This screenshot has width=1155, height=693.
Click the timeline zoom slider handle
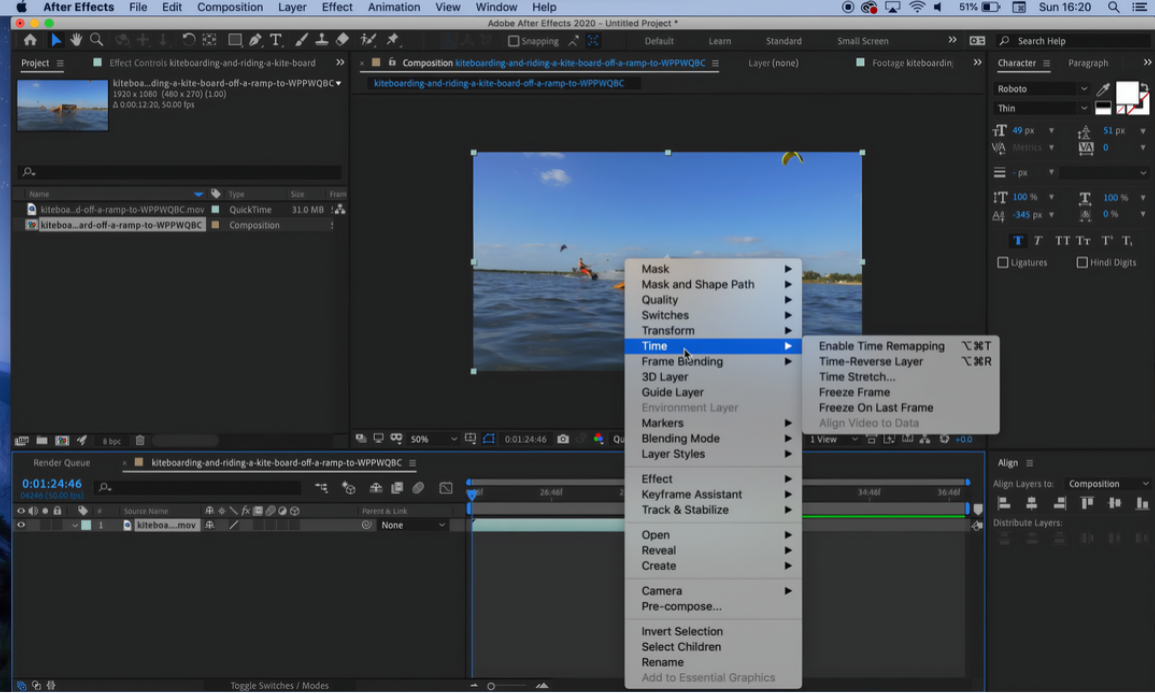click(491, 686)
